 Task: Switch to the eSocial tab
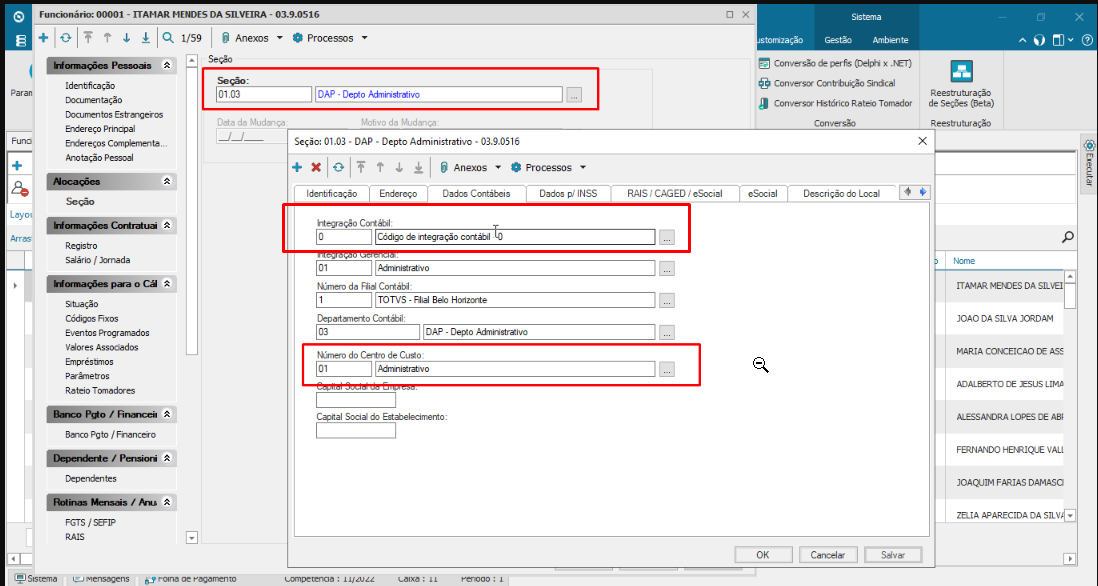click(x=763, y=193)
